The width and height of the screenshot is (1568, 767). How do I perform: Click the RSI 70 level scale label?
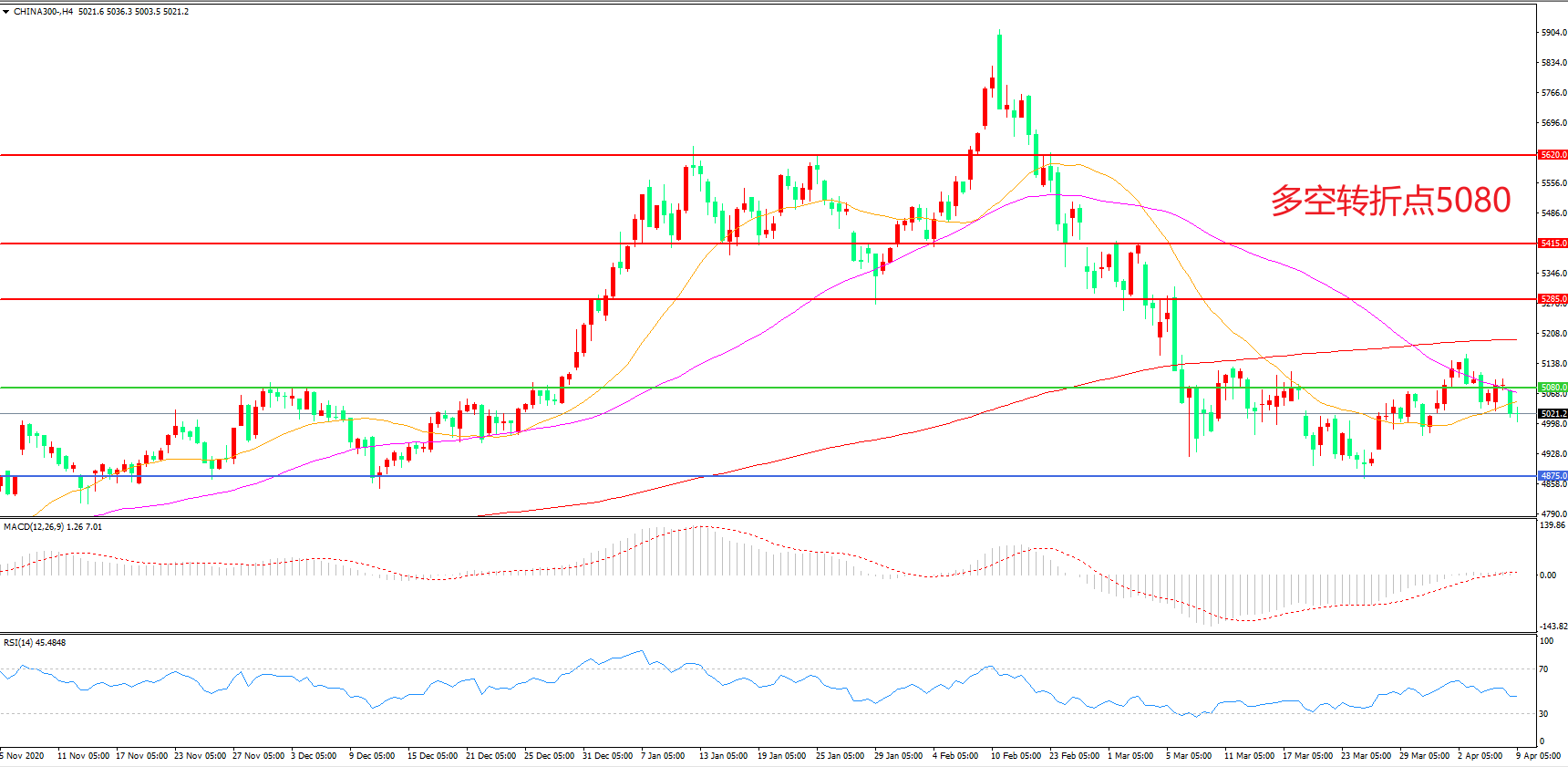[x=1543, y=669]
